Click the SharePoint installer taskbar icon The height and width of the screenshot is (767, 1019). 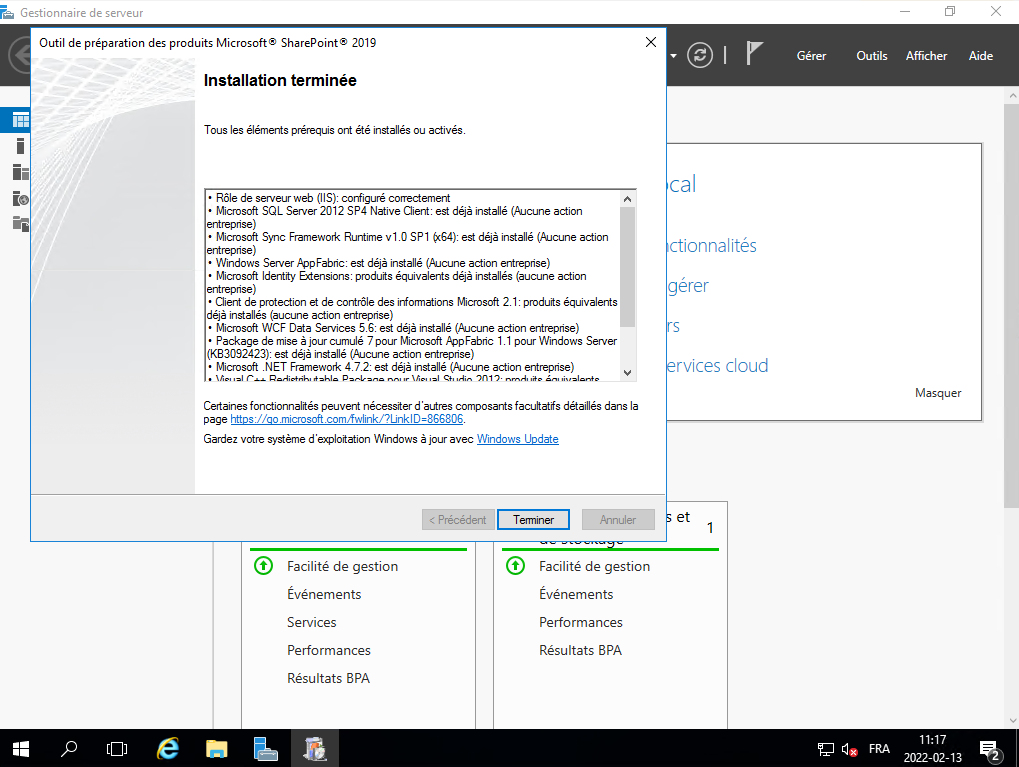[x=315, y=748]
